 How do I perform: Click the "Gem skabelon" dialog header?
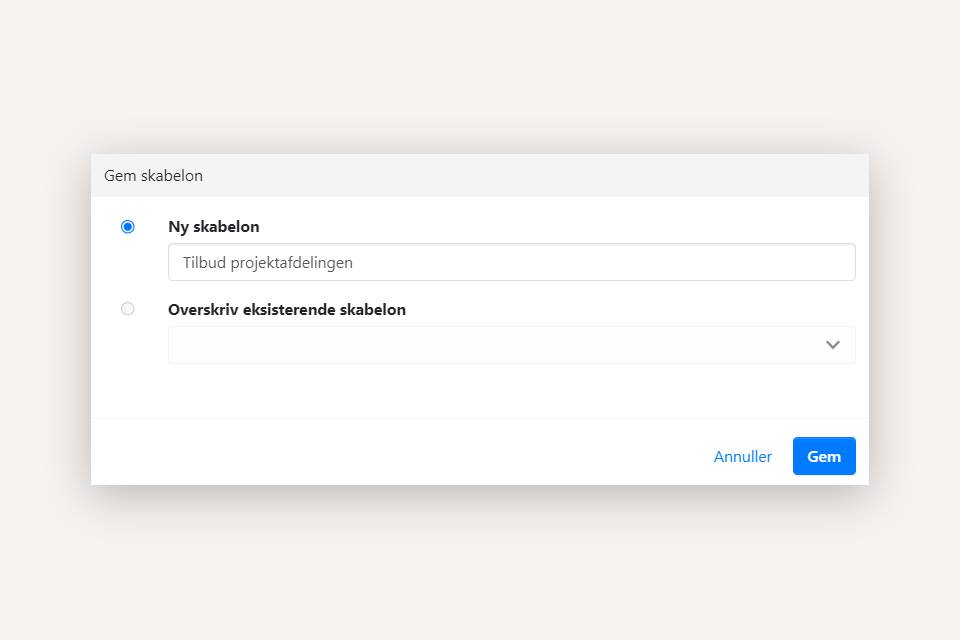pos(479,176)
